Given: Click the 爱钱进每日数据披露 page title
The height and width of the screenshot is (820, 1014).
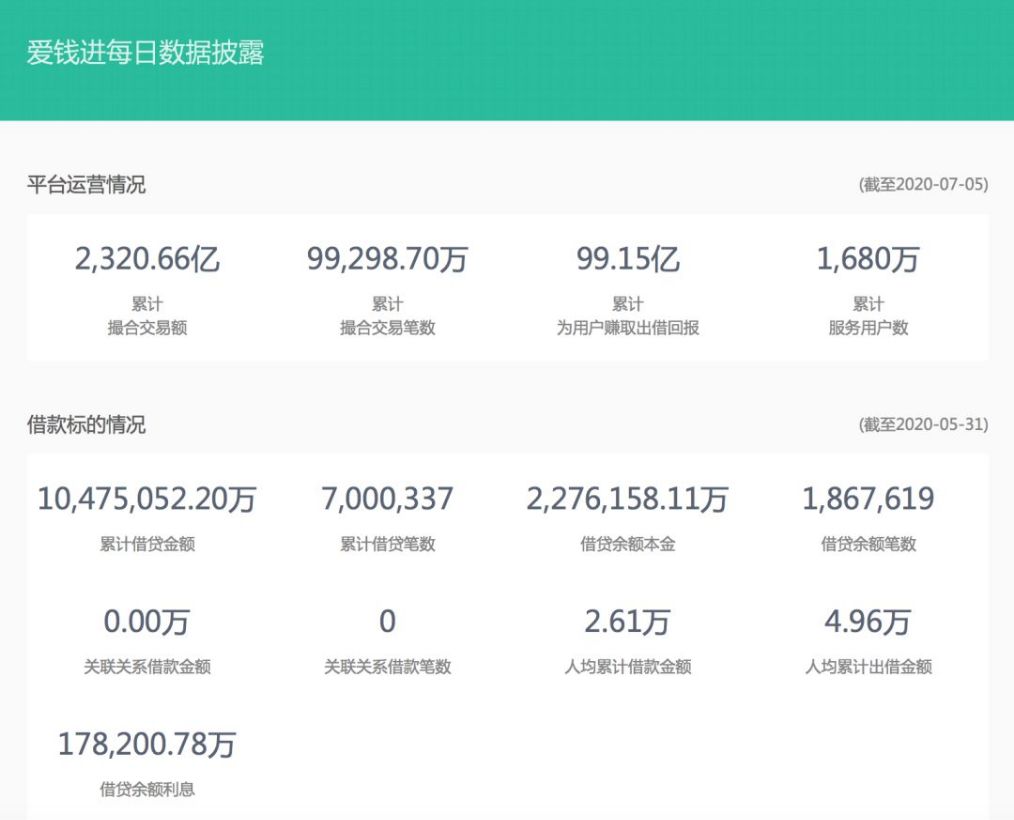Looking at the screenshot, I should [x=145, y=53].
